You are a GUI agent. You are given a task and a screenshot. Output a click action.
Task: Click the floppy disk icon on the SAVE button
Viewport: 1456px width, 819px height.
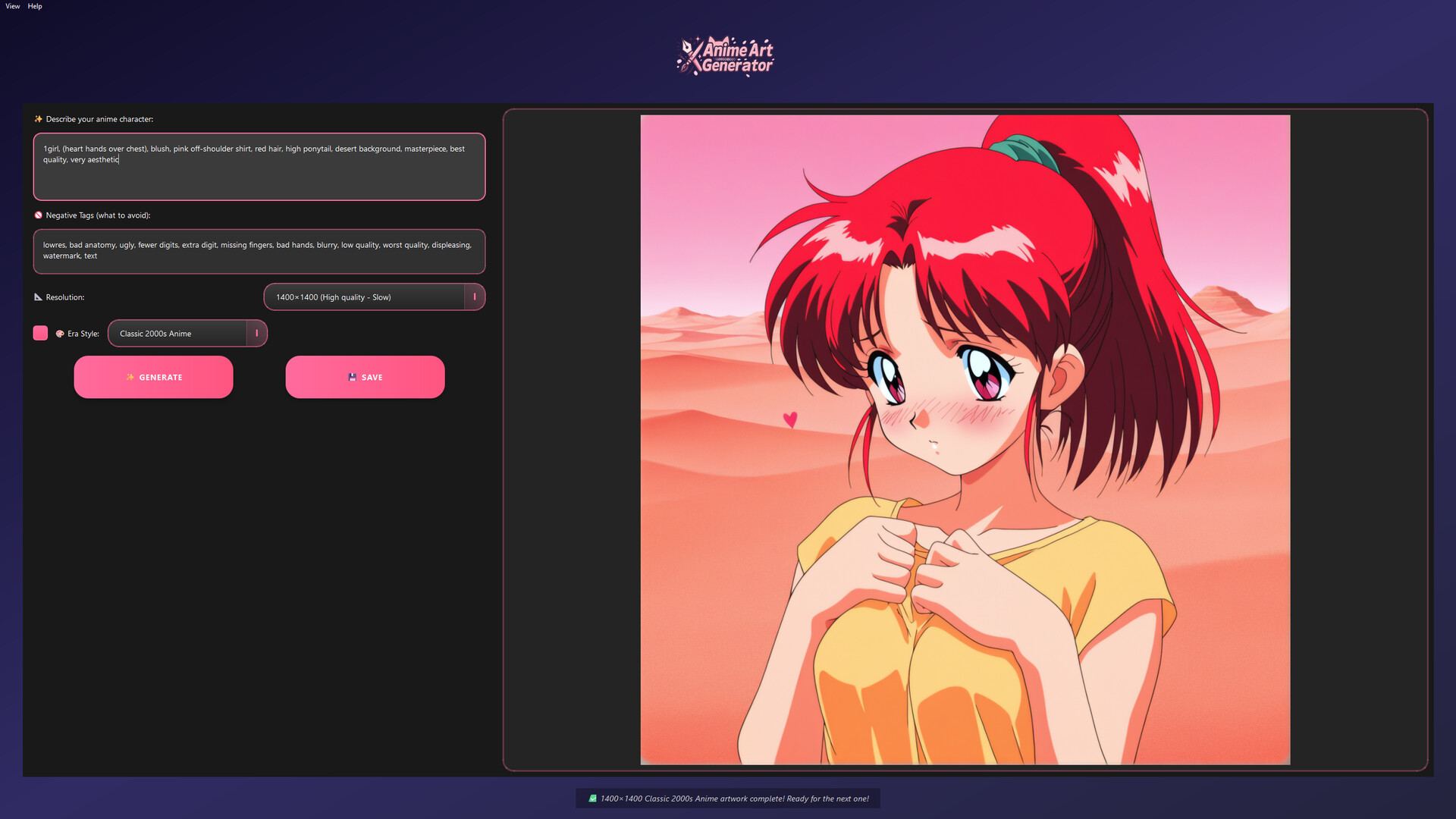351,377
